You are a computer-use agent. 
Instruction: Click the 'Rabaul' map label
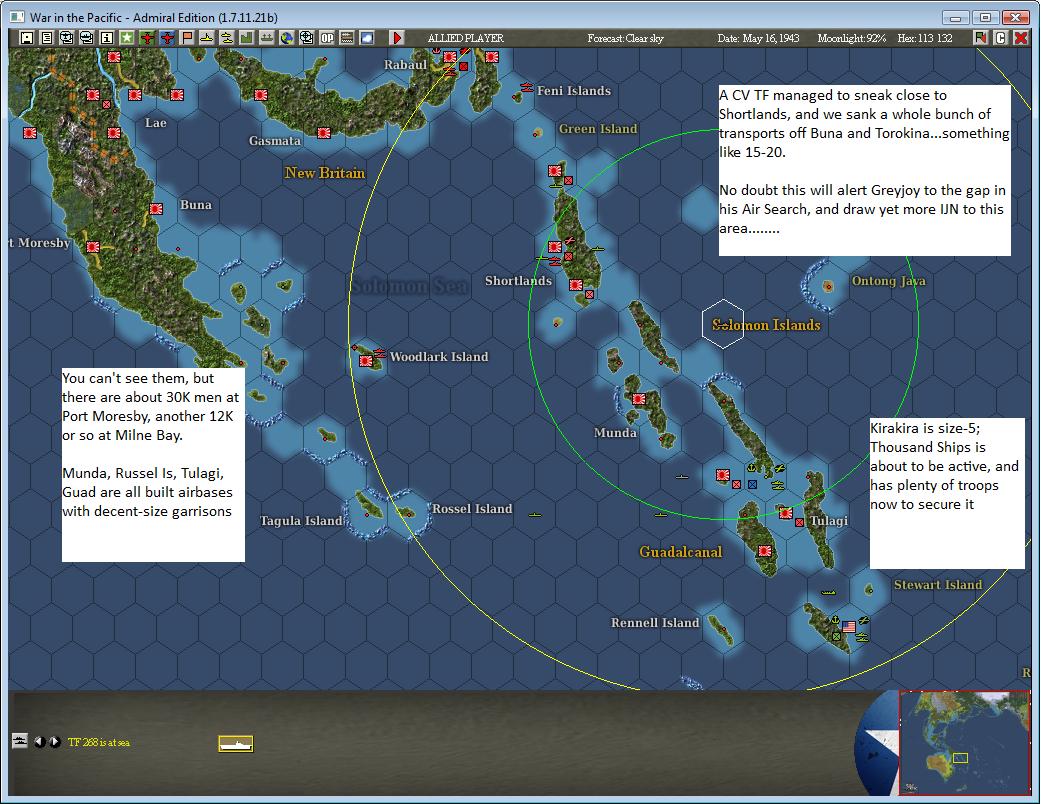[x=405, y=64]
